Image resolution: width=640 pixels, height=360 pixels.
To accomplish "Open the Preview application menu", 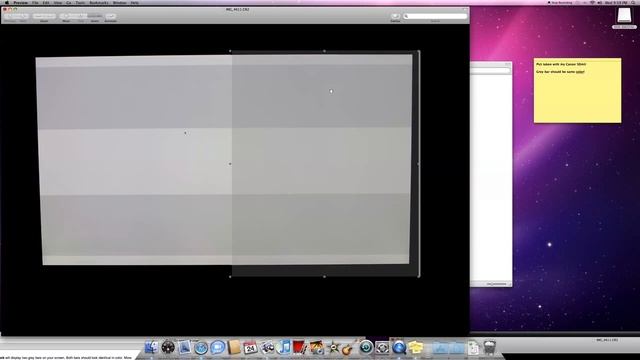I will point(20,2).
